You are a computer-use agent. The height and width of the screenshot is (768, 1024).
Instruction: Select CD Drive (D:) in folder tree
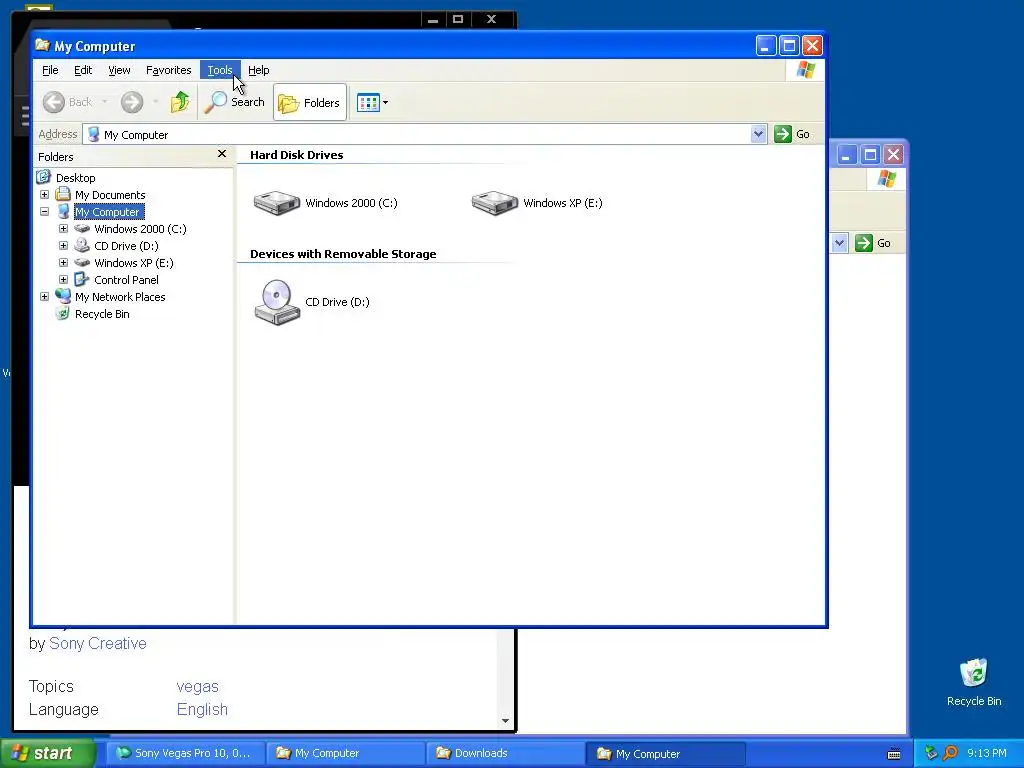[x=126, y=246]
